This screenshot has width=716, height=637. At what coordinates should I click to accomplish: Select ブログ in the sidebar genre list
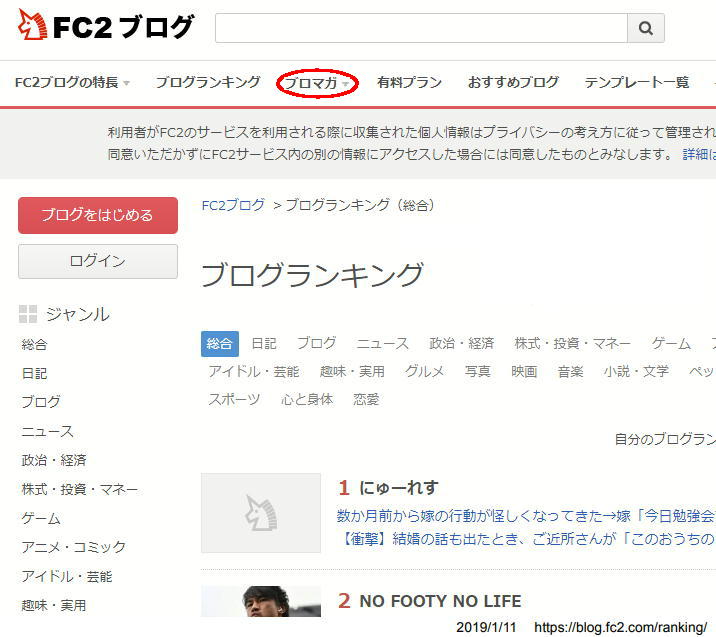pos(41,402)
